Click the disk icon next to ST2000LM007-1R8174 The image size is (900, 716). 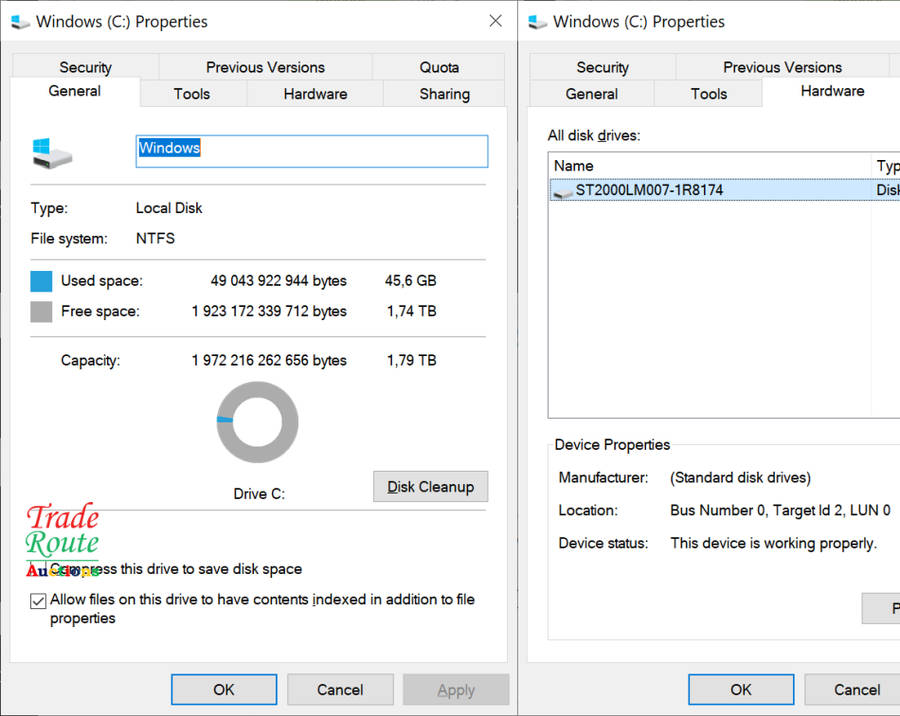point(563,190)
